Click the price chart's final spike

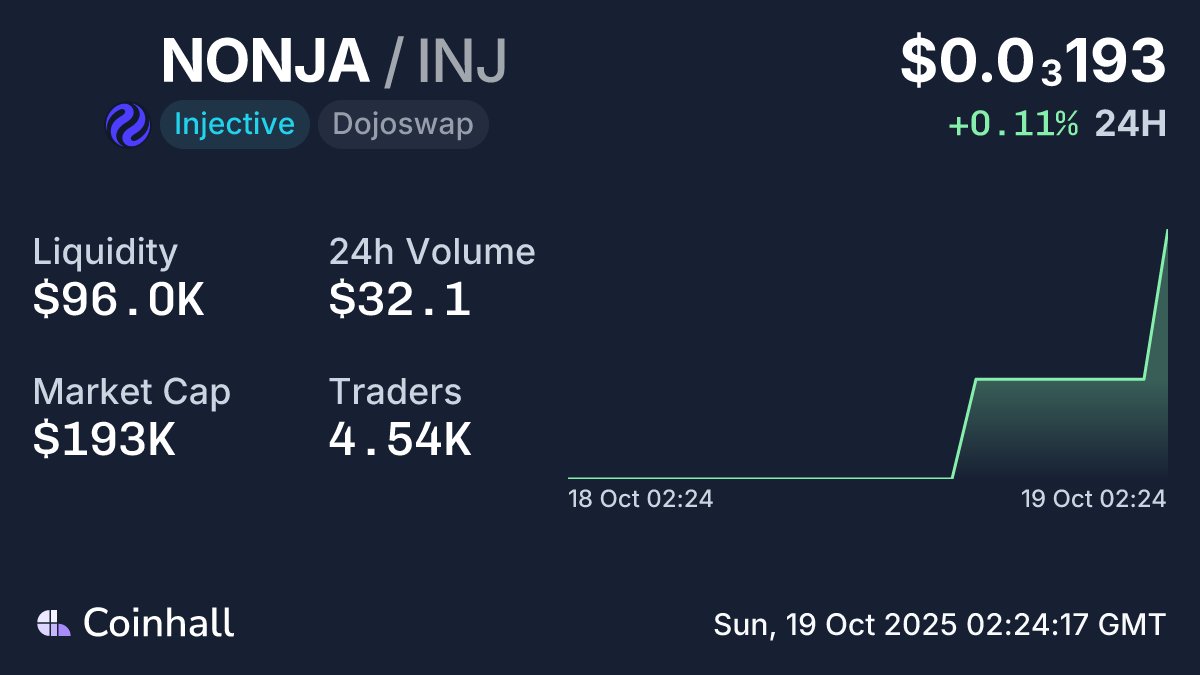1157,300
